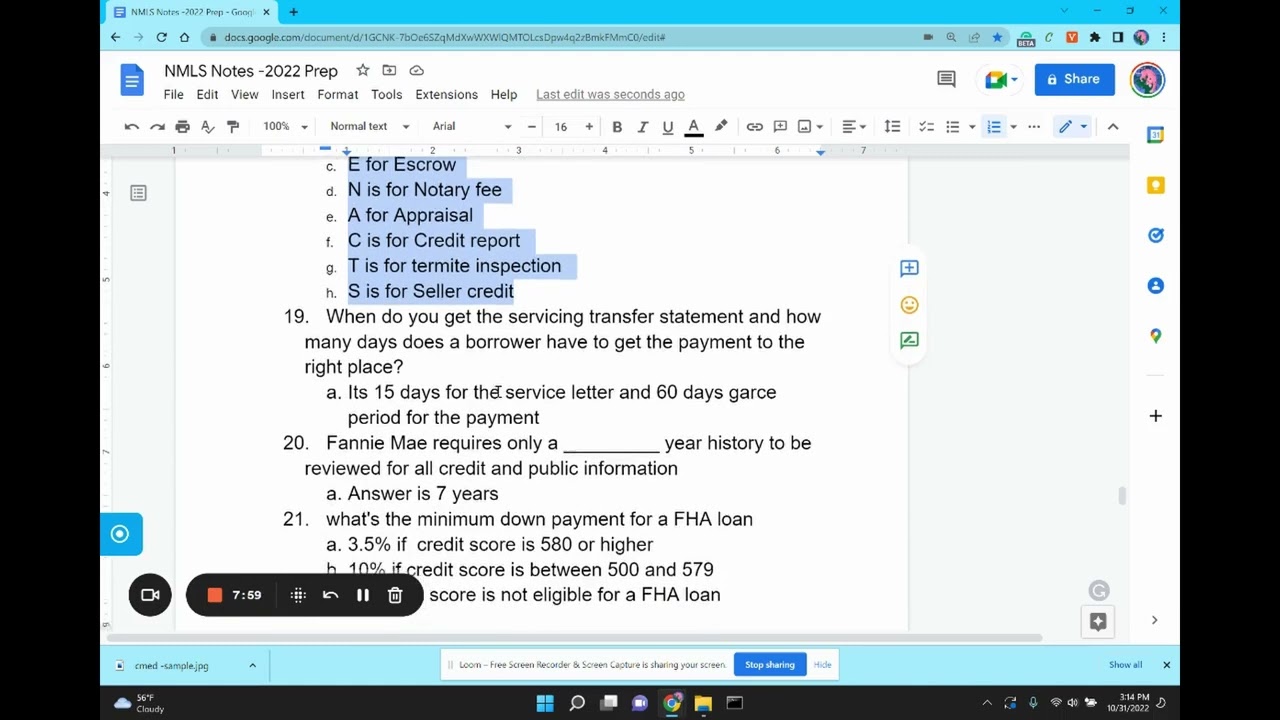Open the Help menu
Screen dimensions: 1280x720
[x=504, y=95]
